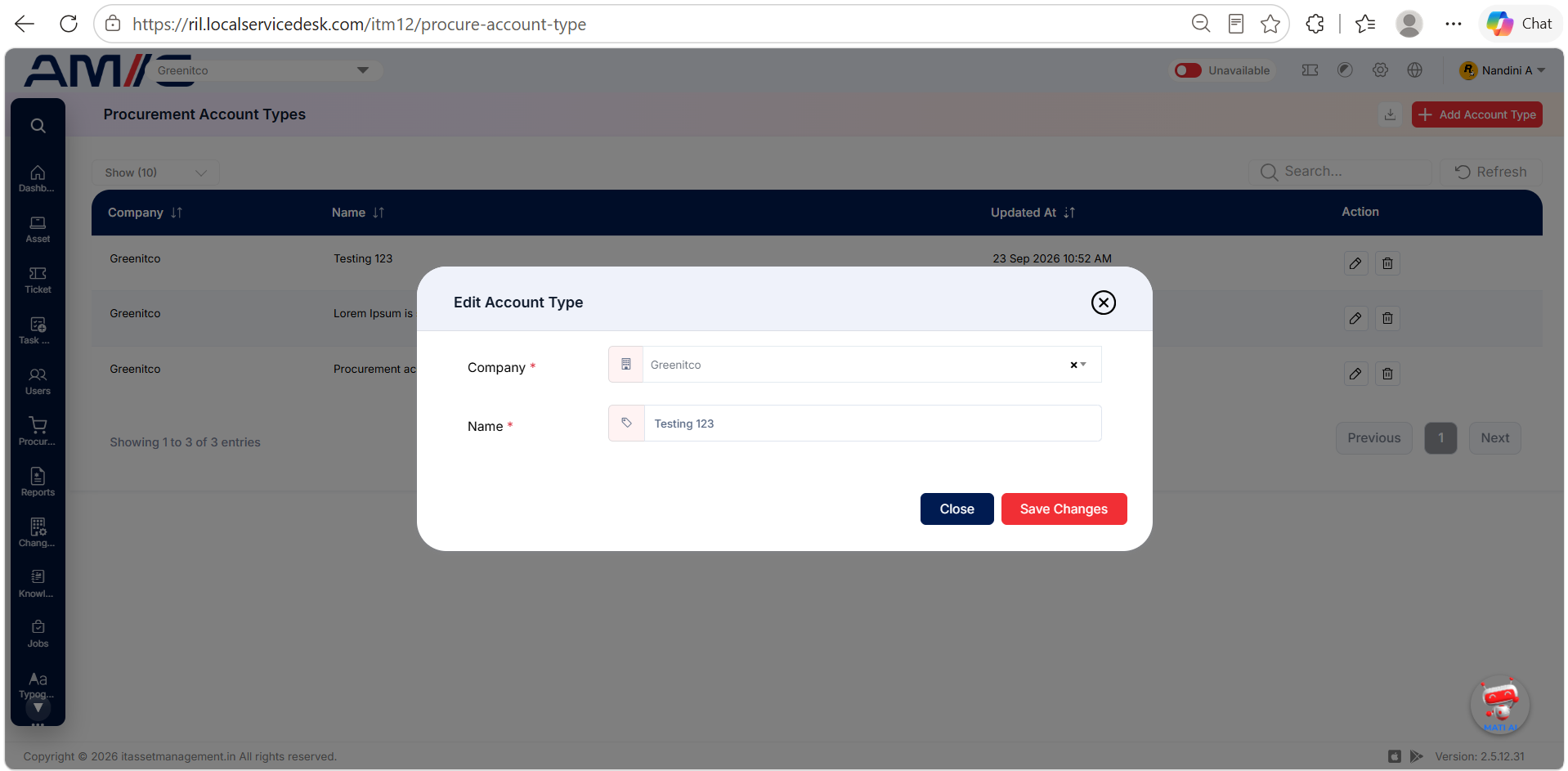Open the Users module in sidebar
Viewport: 1568px width, 771px height.
click(38, 381)
